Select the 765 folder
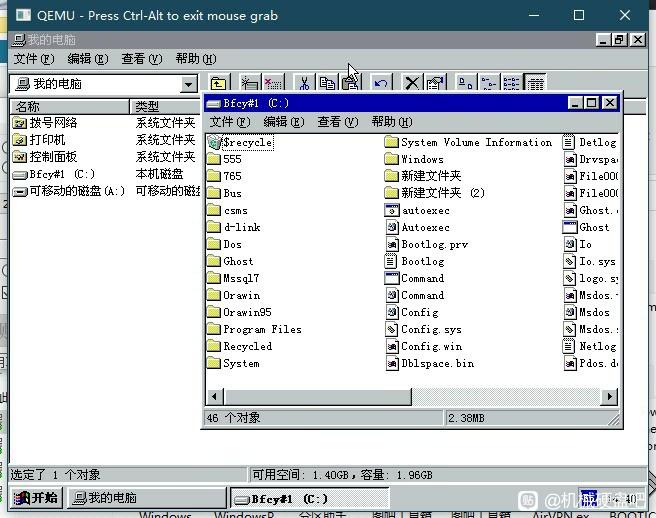The height and width of the screenshot is (518, 656). [224, 176]
